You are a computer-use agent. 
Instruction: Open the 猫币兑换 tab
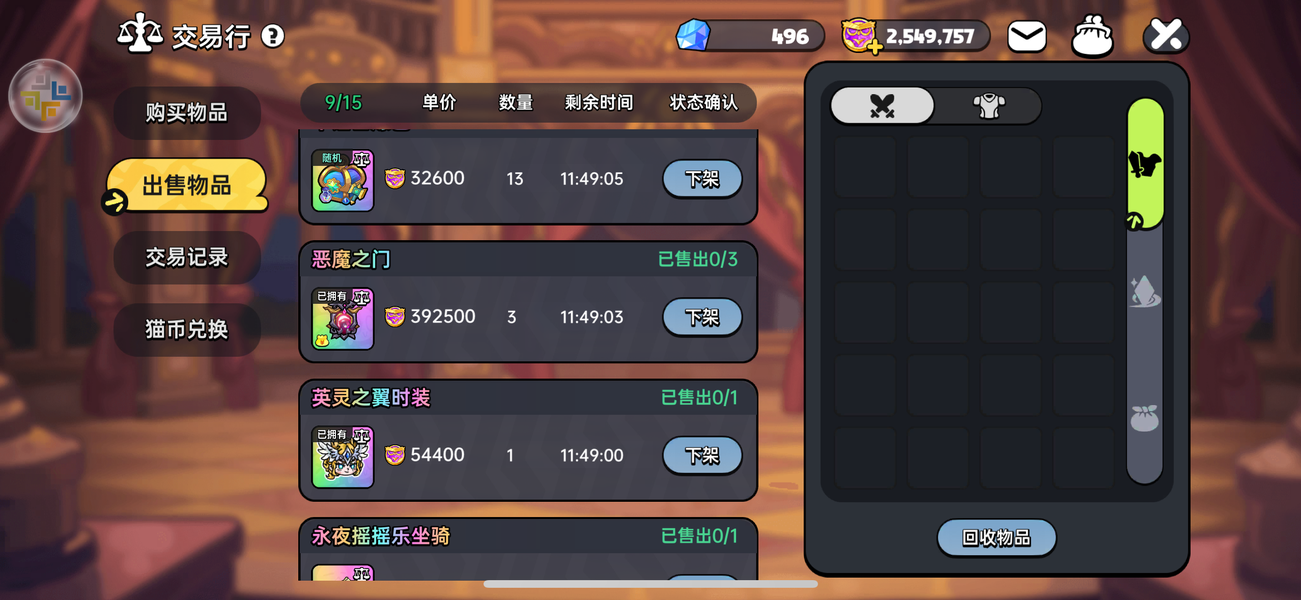[x=187, y=329]
